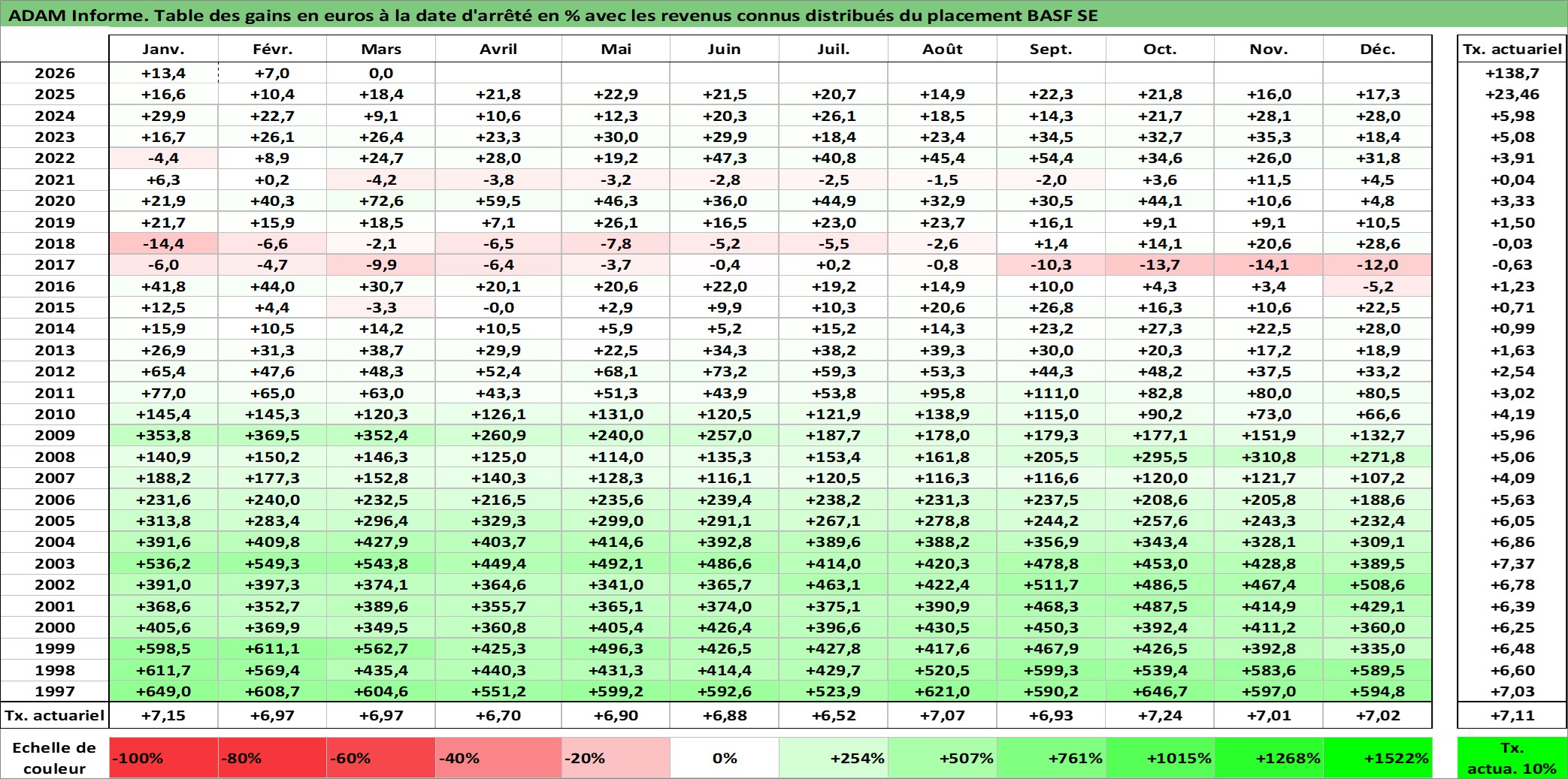
Task: Click the +47,3 cell for Juin 2022
Action: 725,158
